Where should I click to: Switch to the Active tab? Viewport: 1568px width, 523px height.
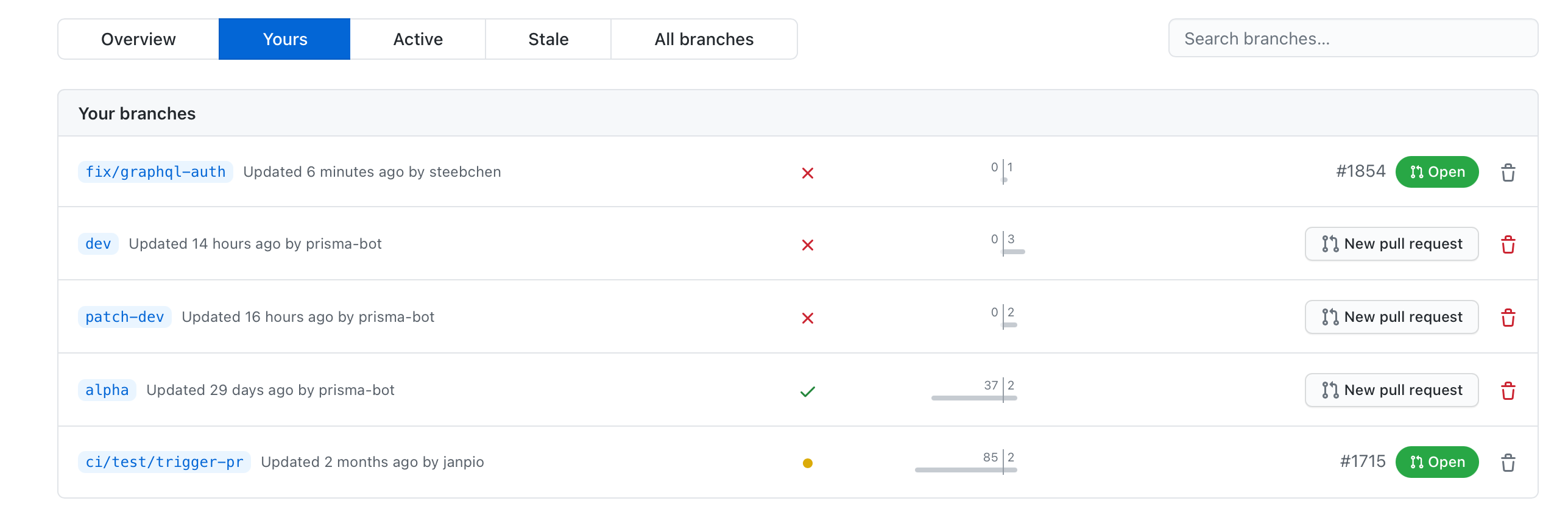pyautogui.click(x=418, y=38)
